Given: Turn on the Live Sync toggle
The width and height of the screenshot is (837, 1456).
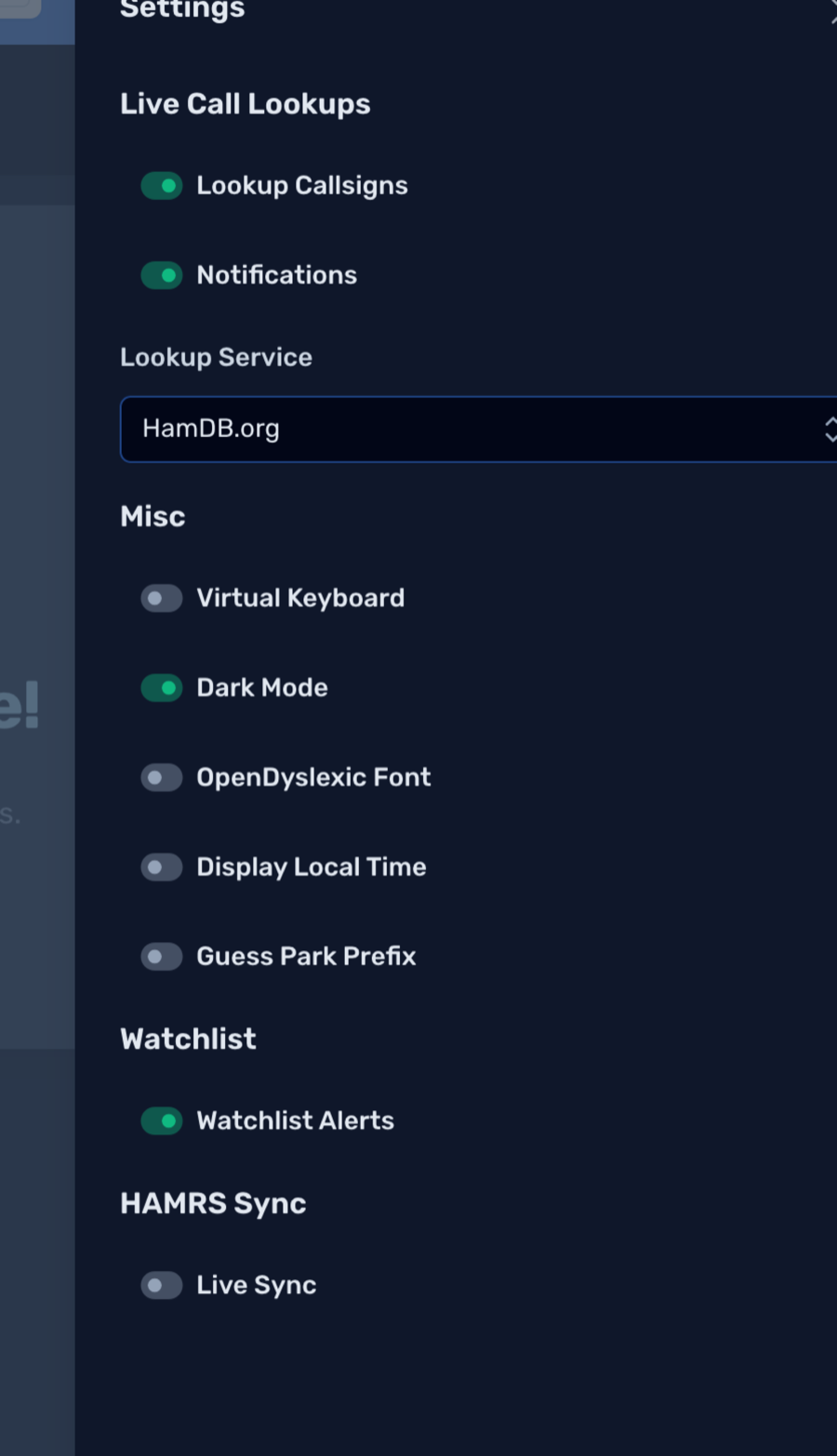Looking at the screenshot, I should pyautogui.click(x=162, y=1286).
